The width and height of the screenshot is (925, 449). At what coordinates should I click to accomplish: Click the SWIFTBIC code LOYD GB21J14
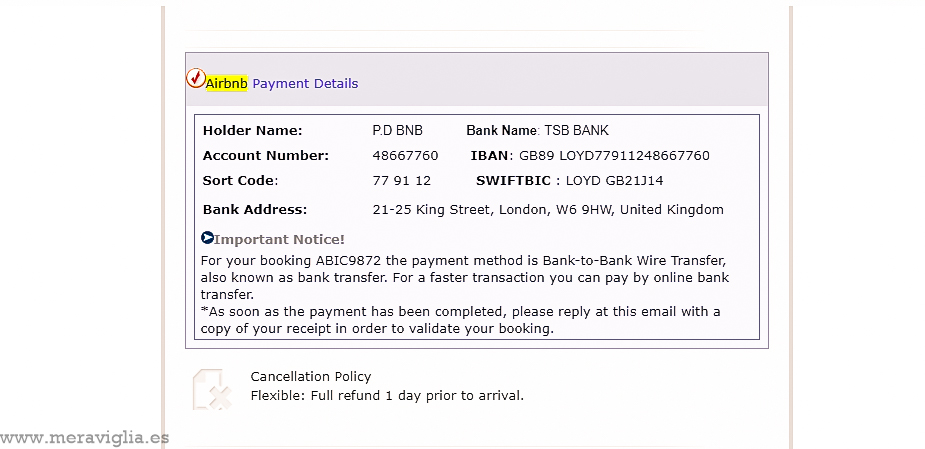tap(614, 180)
